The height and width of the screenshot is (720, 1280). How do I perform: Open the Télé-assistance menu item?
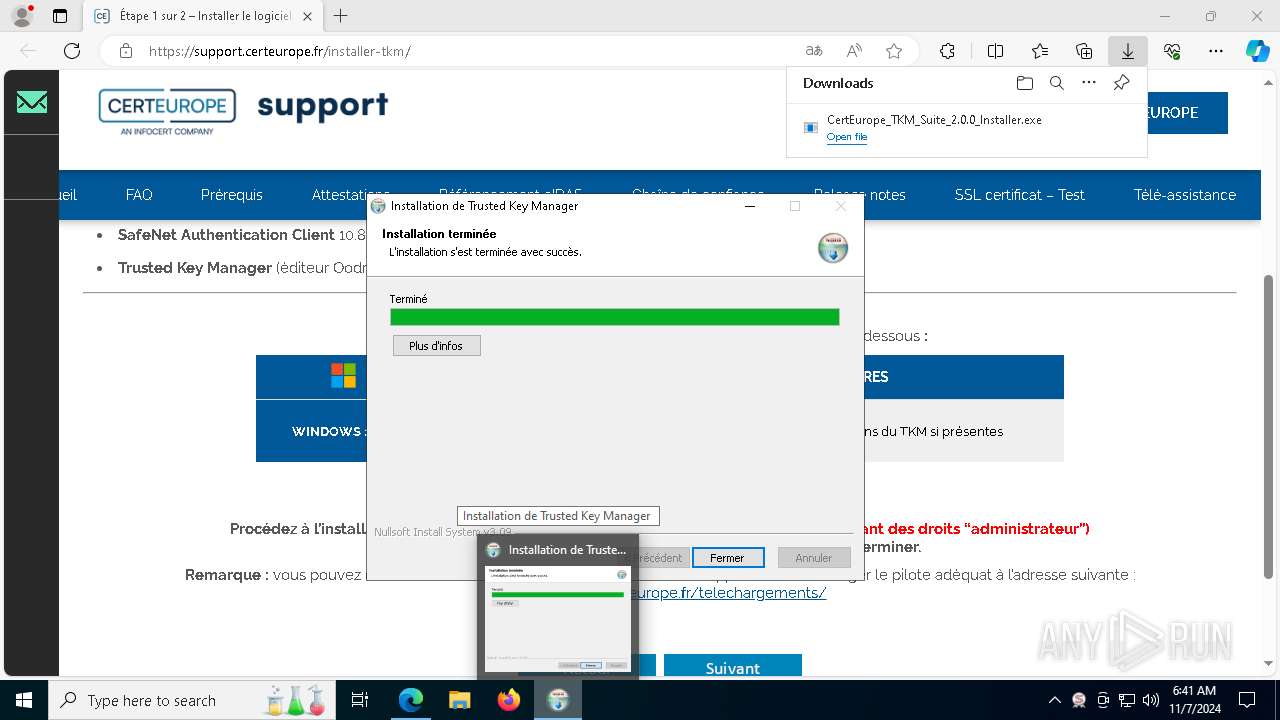point(1184,195)
